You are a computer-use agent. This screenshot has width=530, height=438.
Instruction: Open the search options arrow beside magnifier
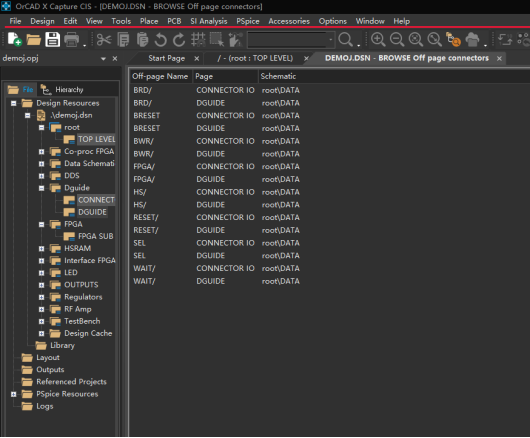point(358,45)
